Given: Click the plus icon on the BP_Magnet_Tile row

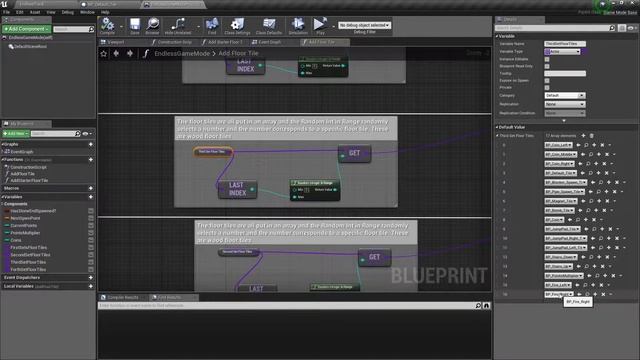Looking at the screenshot, I should point(599,201).
